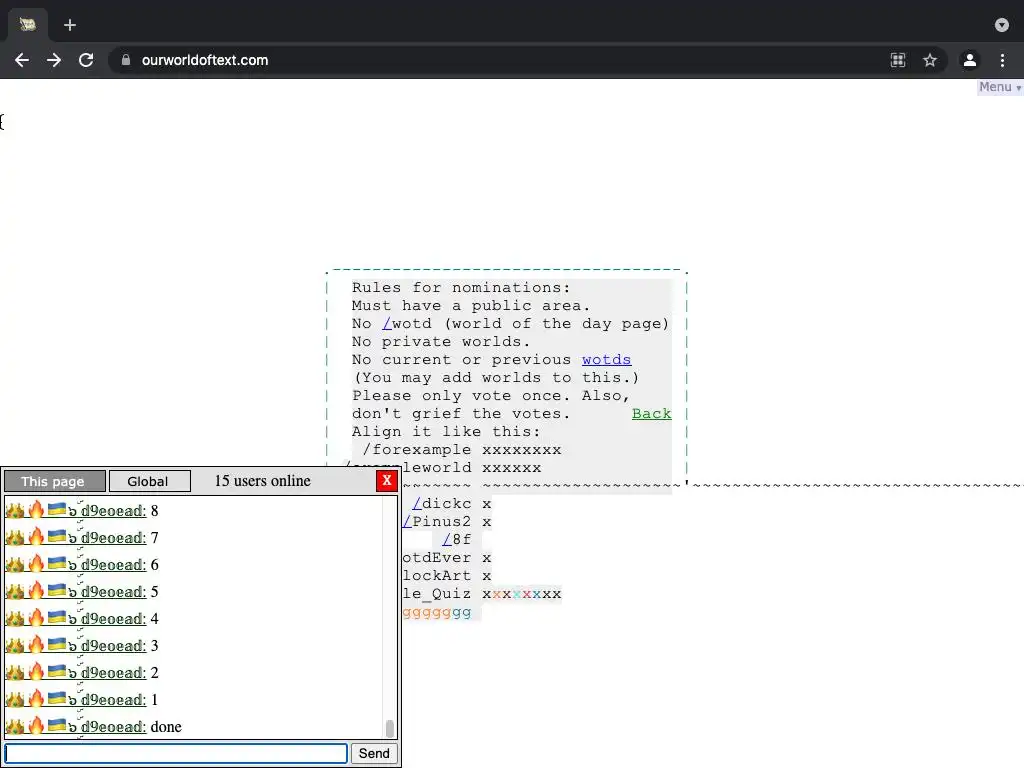Go forward using the browser forward arrow
1024x768 pixels.
coord(54,60)
